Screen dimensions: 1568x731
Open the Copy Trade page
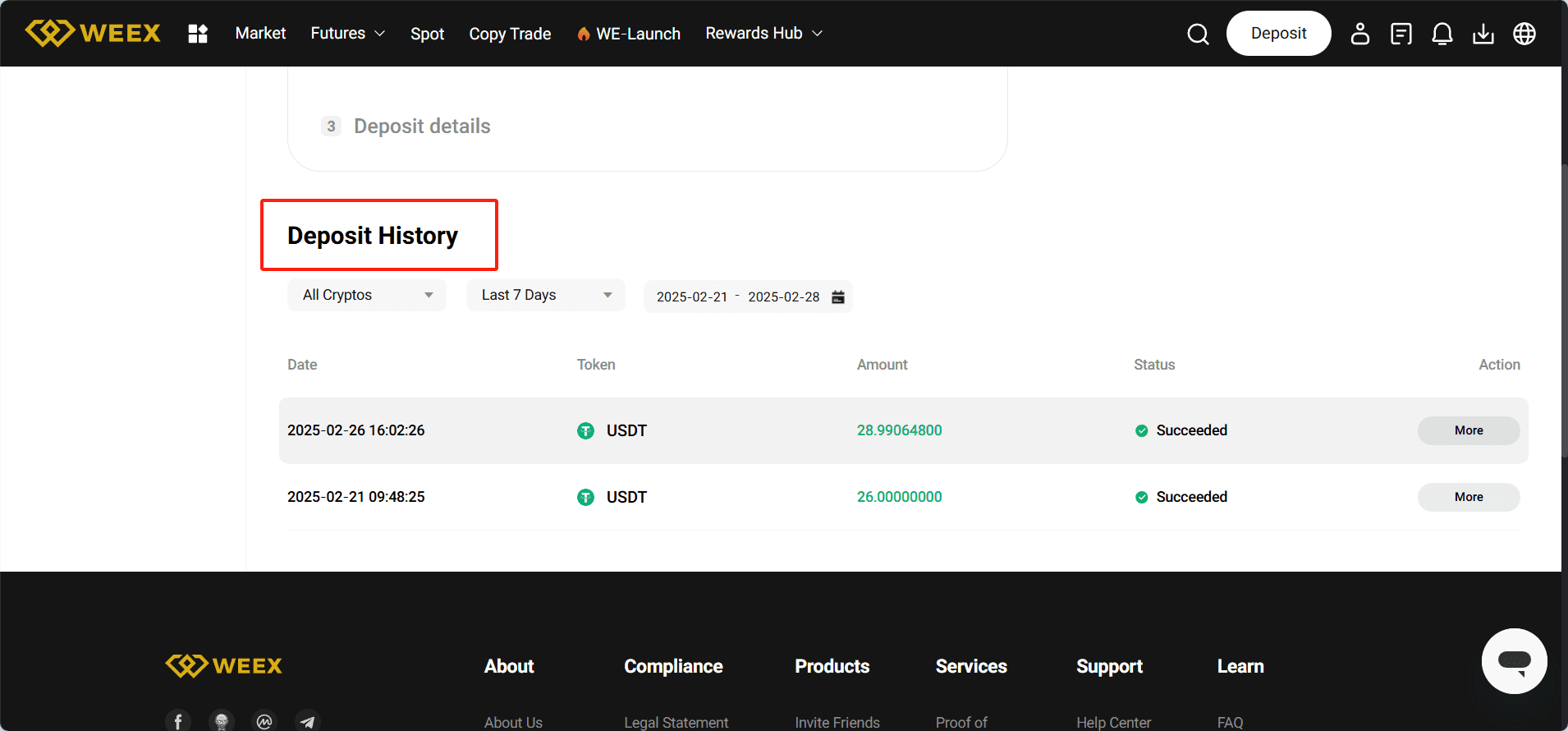click(x=510, y=34)
